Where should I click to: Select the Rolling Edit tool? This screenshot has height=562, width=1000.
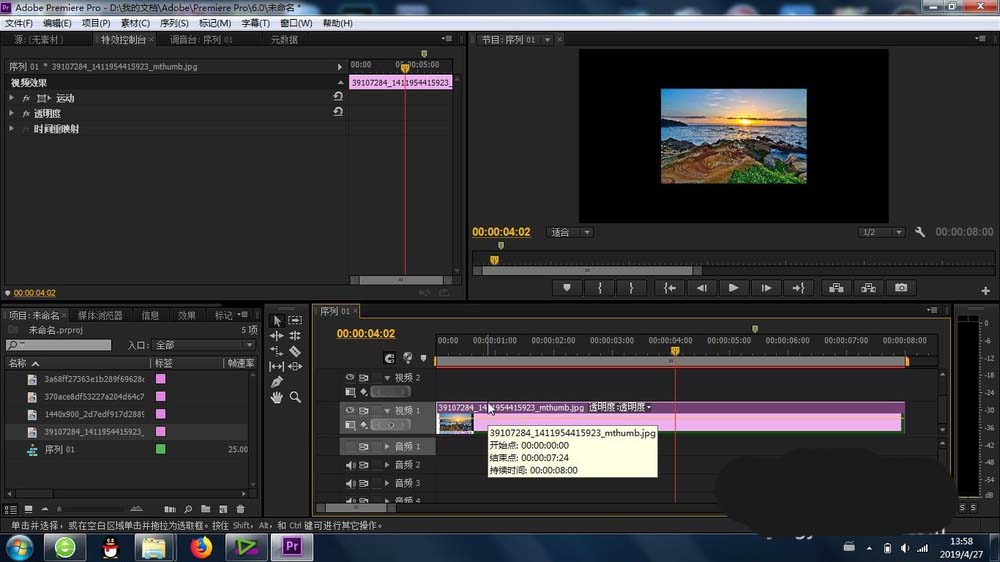[x=295, y=336]
